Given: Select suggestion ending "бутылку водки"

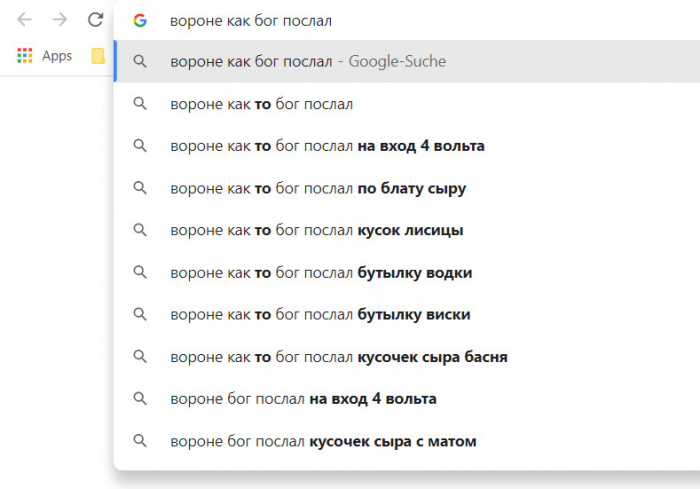Looking at the screenshot, I should click(x=321, y=273).
